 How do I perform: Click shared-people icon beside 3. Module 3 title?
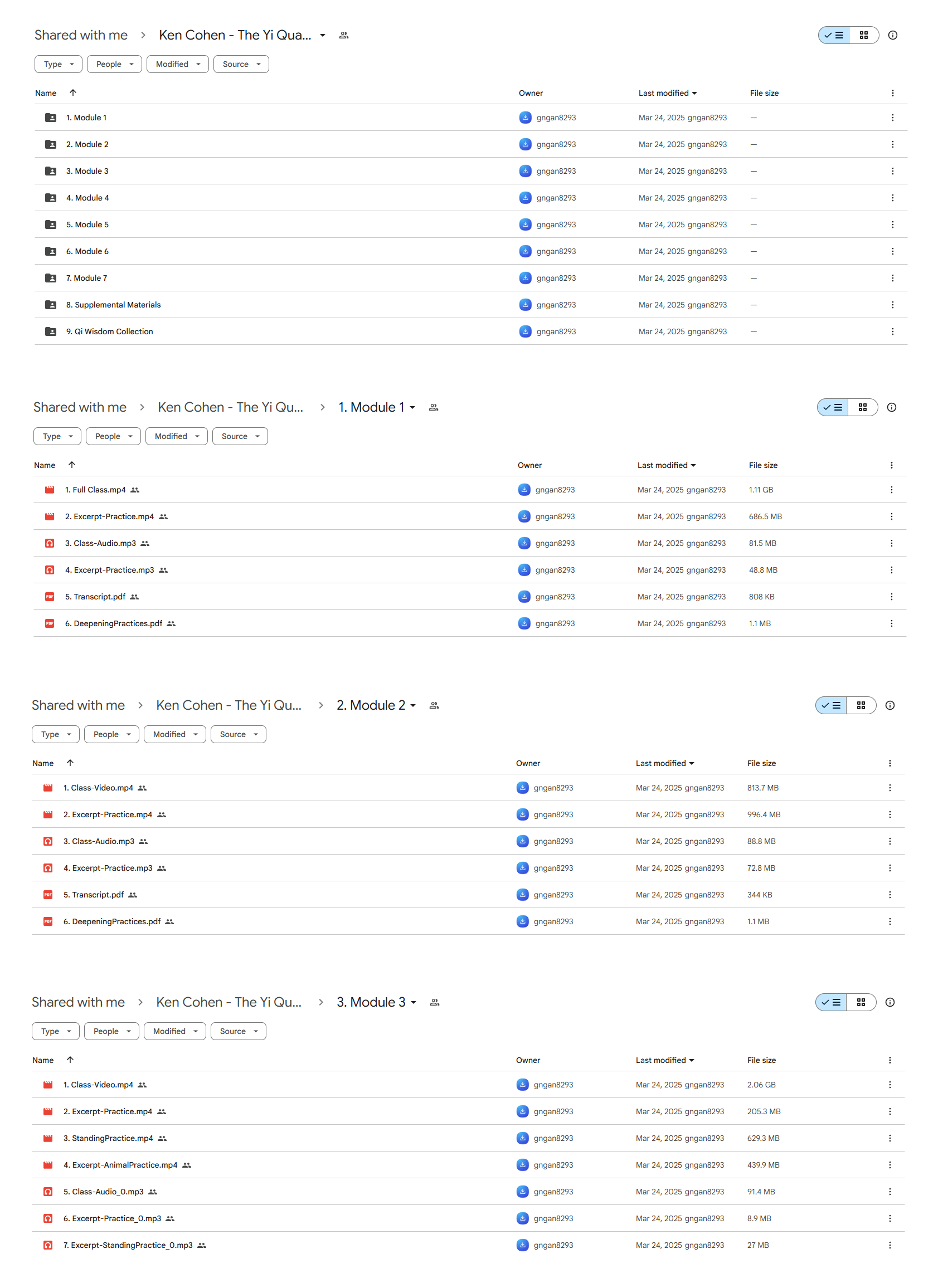pyautogui.click(x=435, y=1002)
